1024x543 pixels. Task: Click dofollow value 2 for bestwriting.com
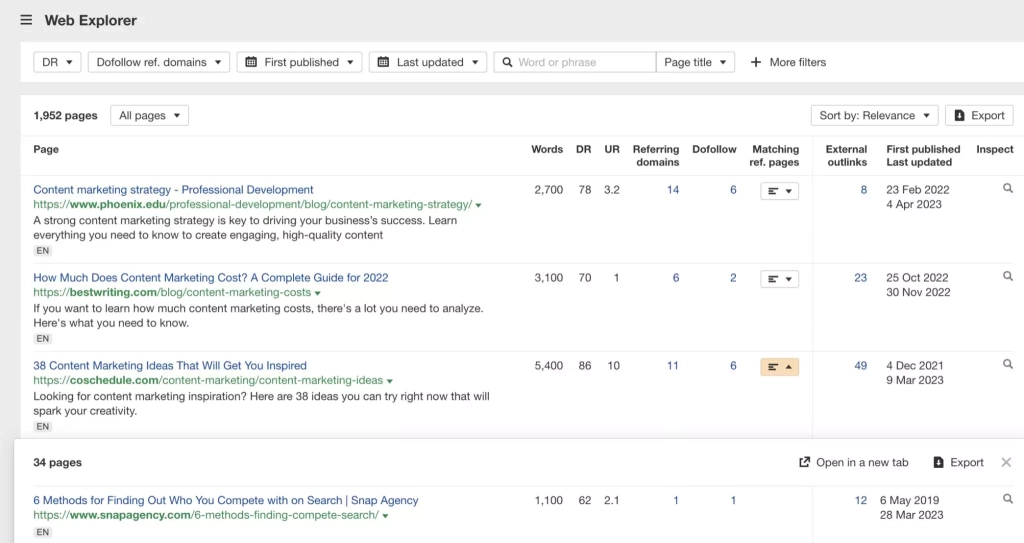coord(733,278)
